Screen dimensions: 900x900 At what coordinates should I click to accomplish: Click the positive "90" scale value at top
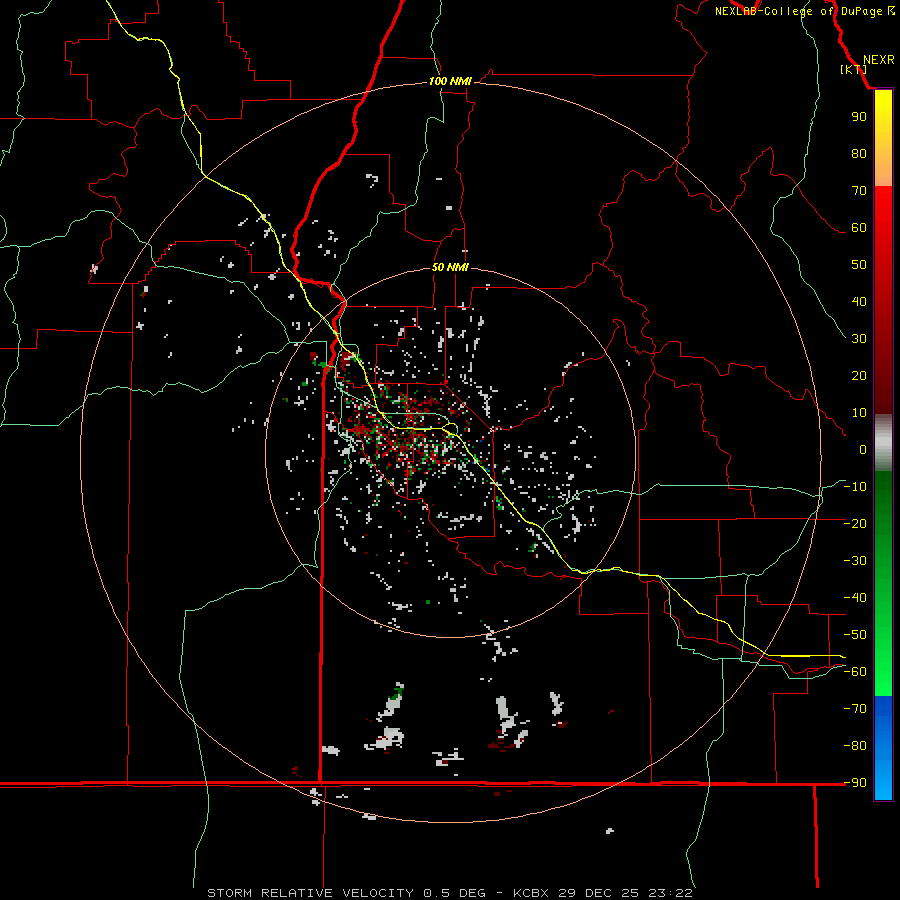(859, 117)
